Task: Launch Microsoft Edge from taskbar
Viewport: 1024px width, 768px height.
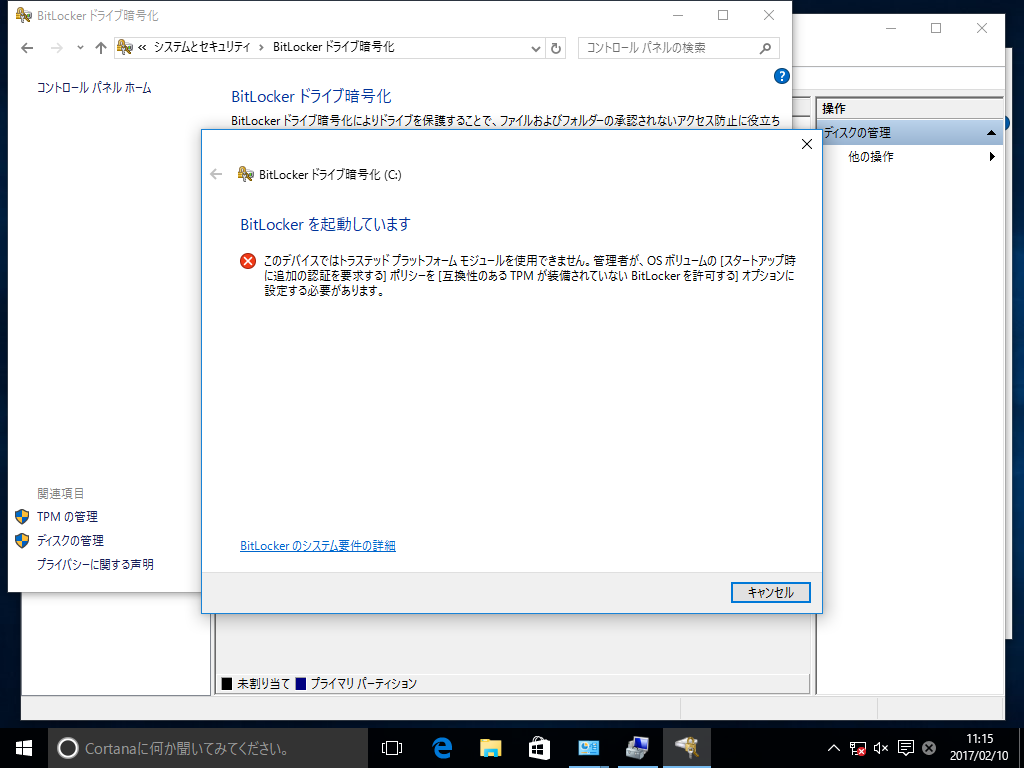Action: (x=442, y=748)
